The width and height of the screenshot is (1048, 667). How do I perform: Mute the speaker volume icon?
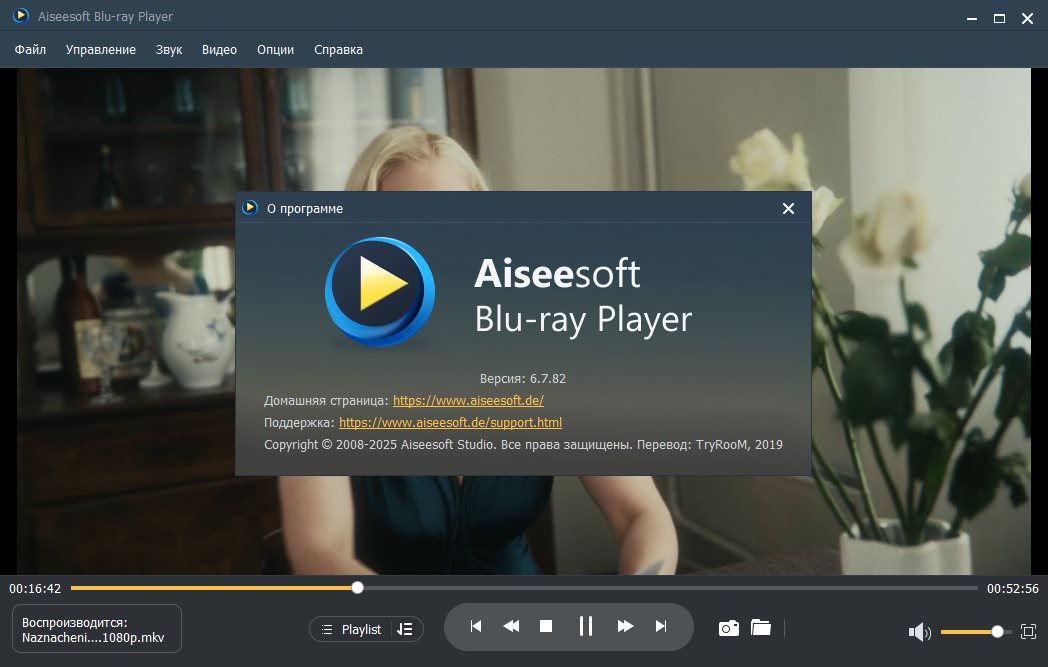point(919,632)
